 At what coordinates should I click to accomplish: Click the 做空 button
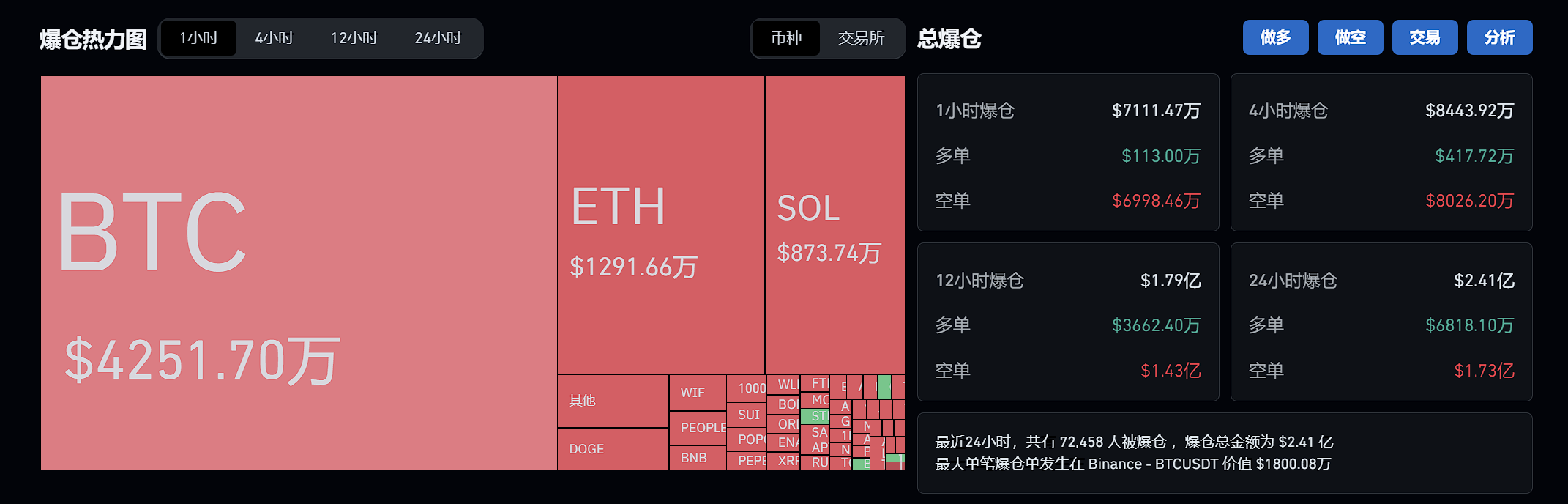click(1350, 37)
